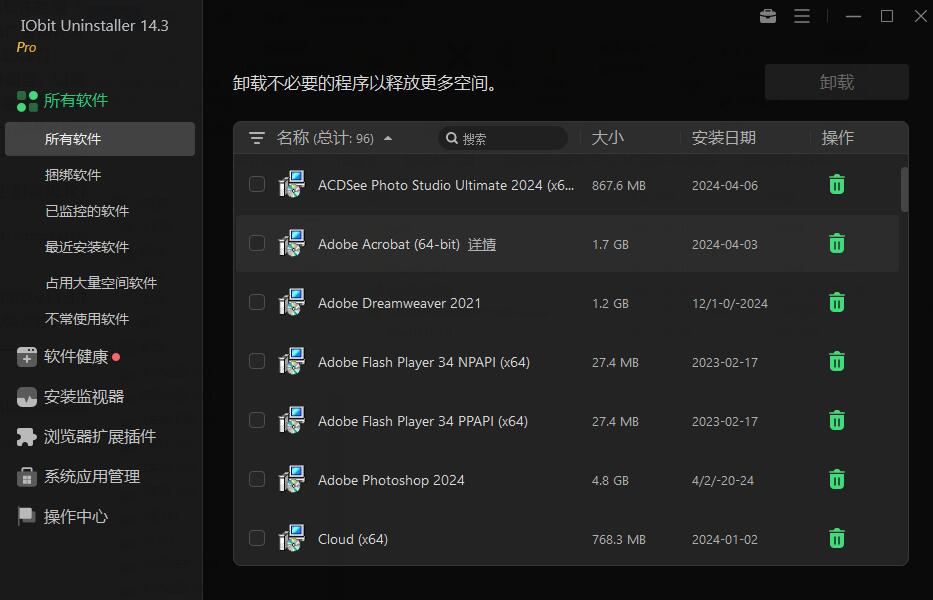Click the 名称 column header
This screenshot has width=933, height=600.
point(293,138)
